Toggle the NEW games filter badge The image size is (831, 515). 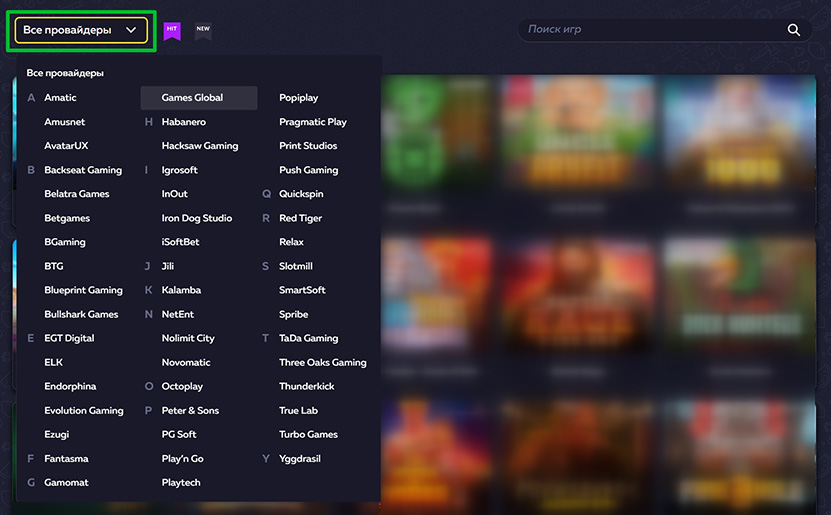[x=203, y=31]
